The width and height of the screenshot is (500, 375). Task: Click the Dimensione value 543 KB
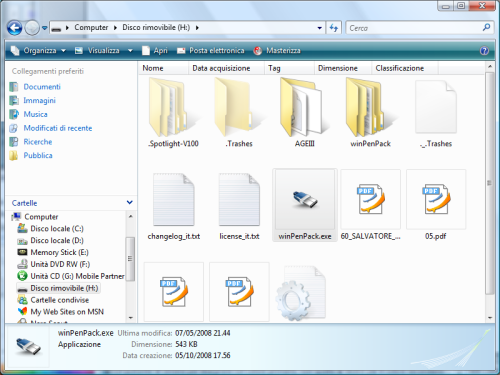(x=186, y=344)
